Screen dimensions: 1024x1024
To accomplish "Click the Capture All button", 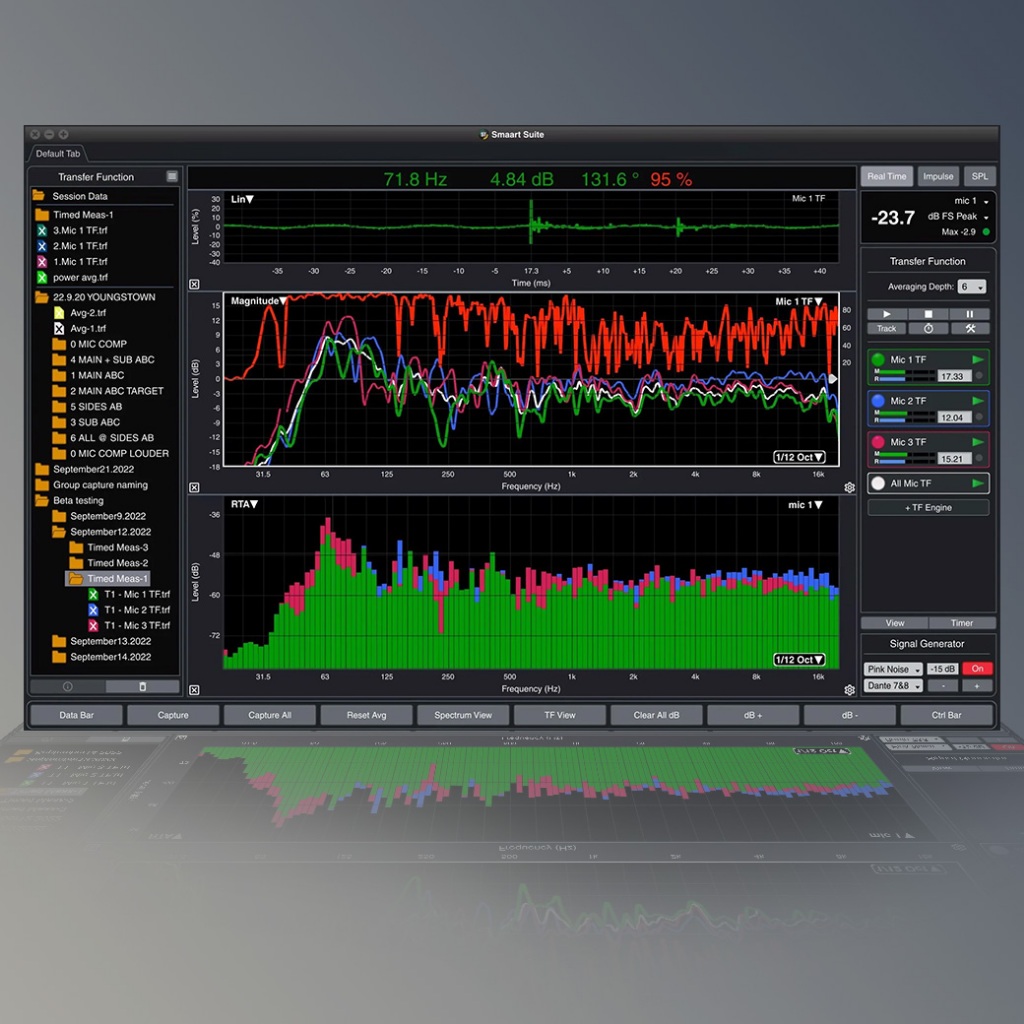I will click(x=269, y=715).
